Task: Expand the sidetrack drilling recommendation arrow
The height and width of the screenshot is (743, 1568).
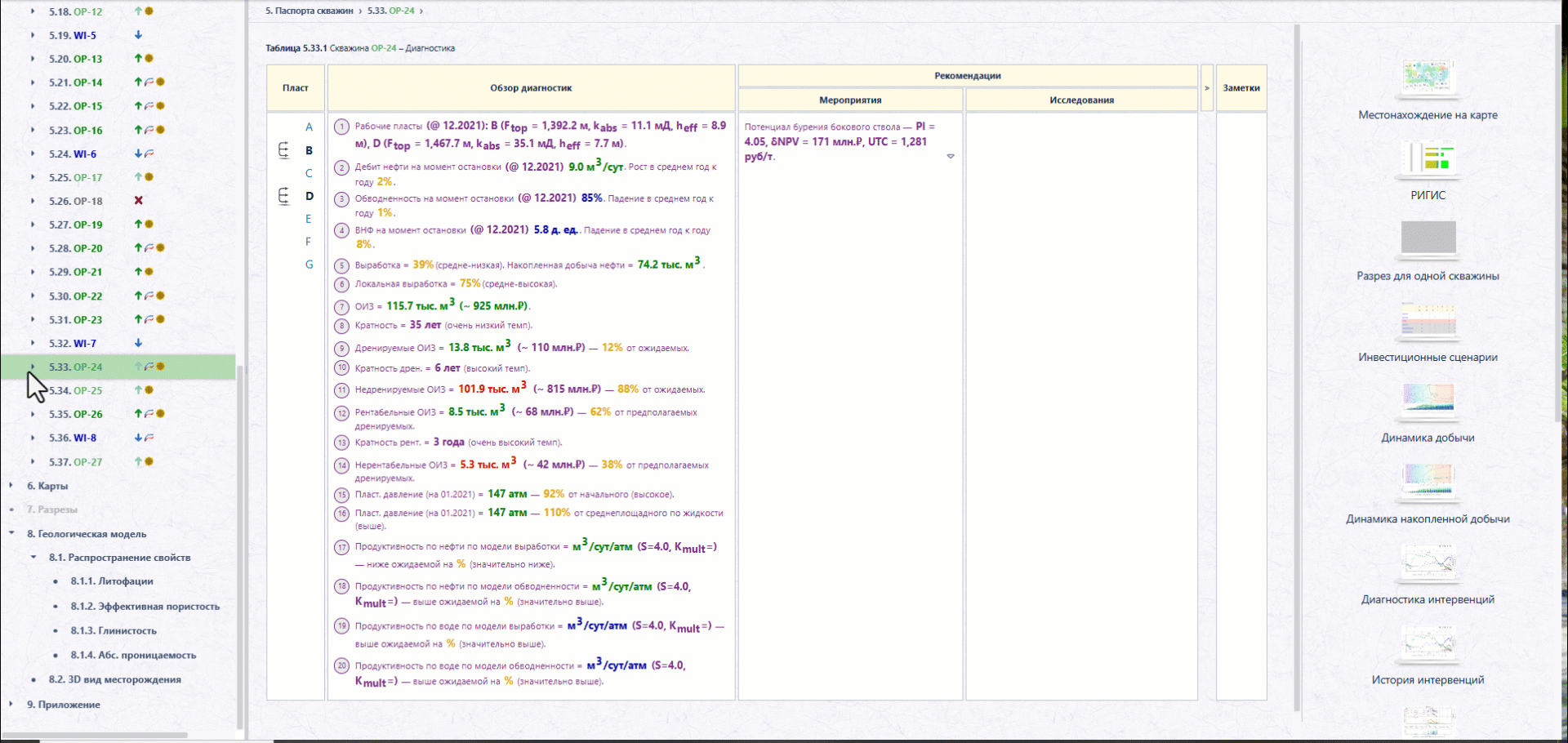Action: pyautogui.click(x=951, y=156)
